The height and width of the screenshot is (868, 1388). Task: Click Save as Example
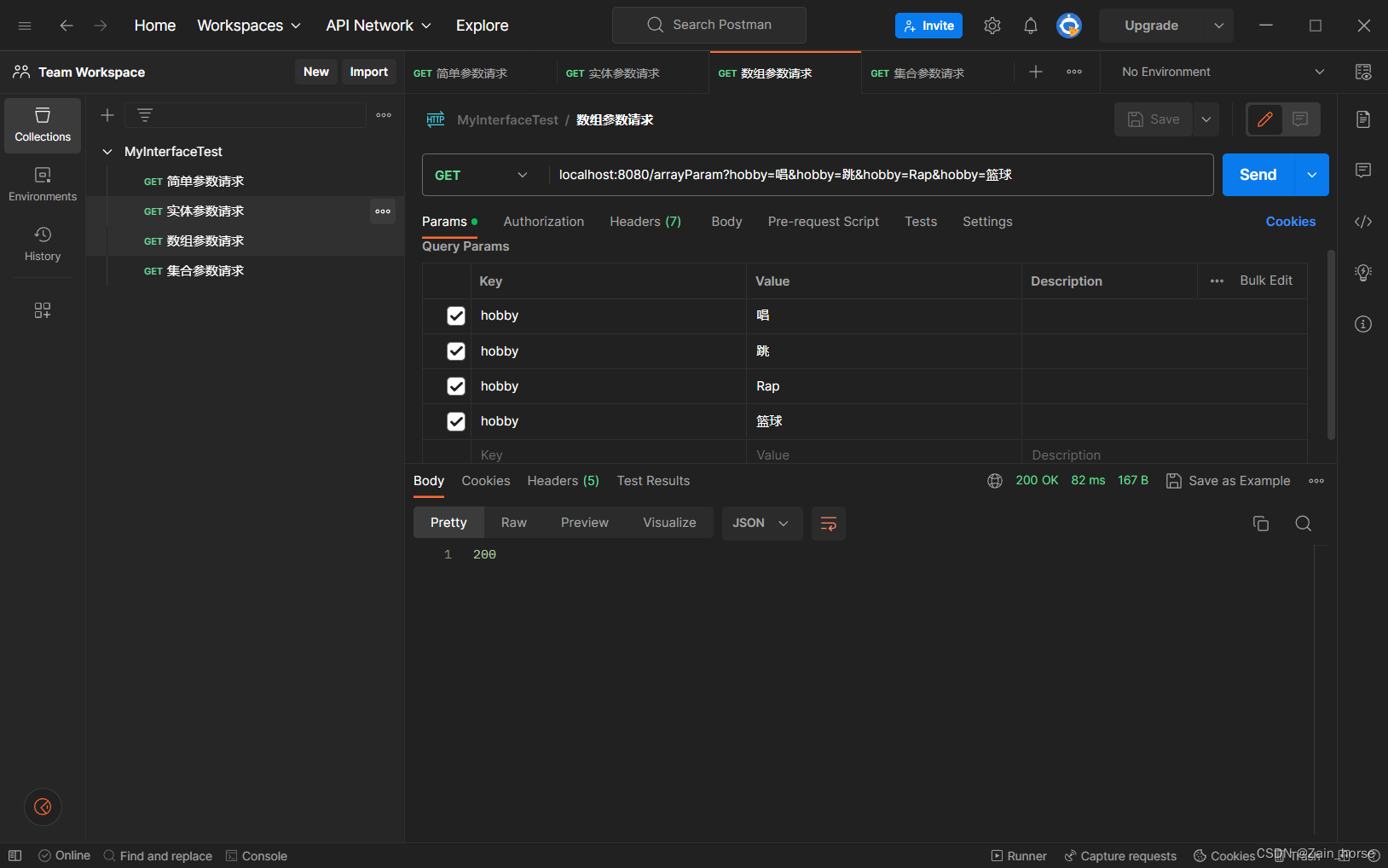pyautogui.click(x=1229, y=481)
